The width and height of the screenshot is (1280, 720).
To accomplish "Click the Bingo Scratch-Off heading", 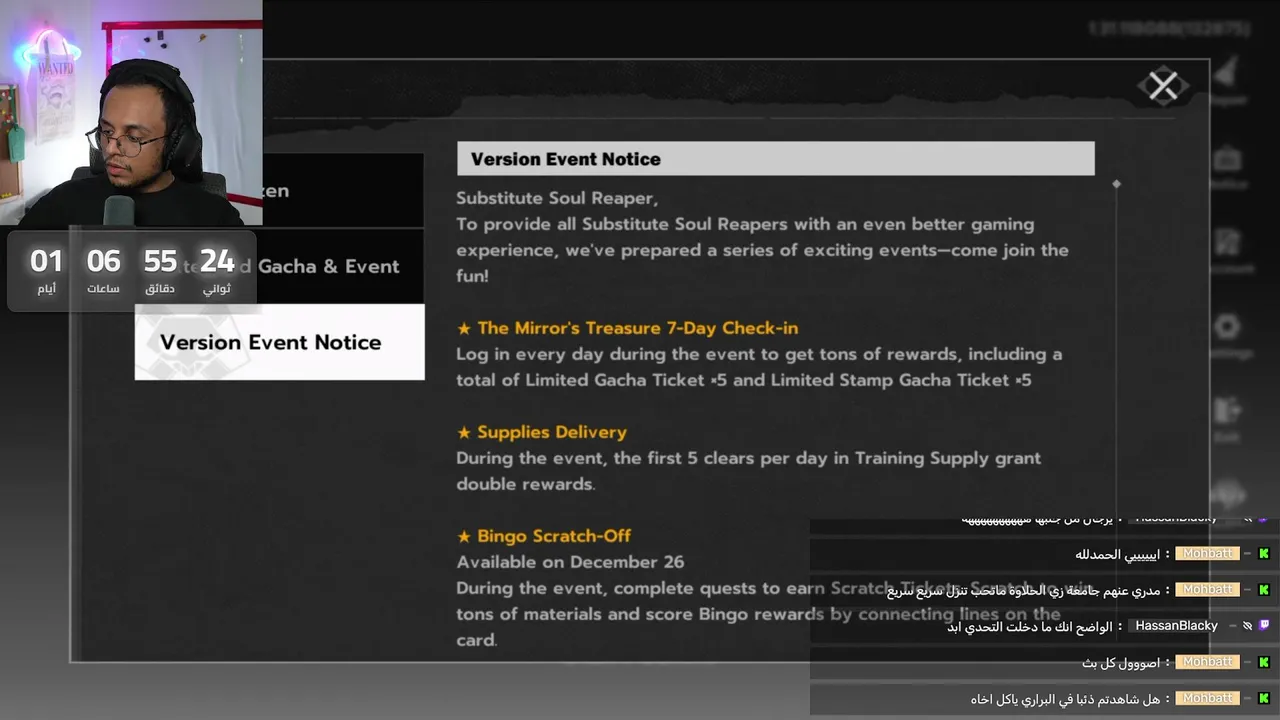I will tap(554, 536).
